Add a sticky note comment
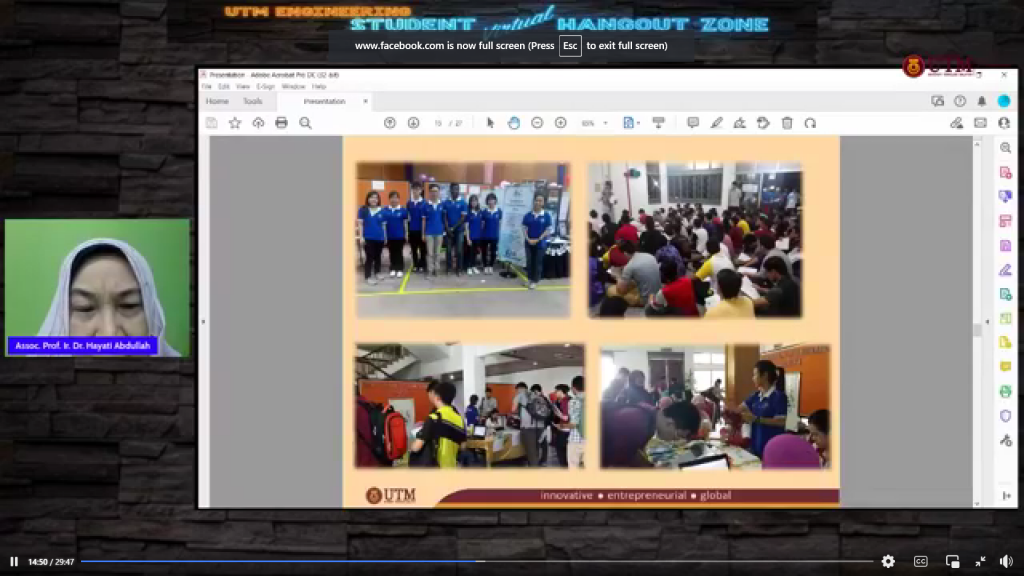 pyautogui.click(x=693, y=123)
